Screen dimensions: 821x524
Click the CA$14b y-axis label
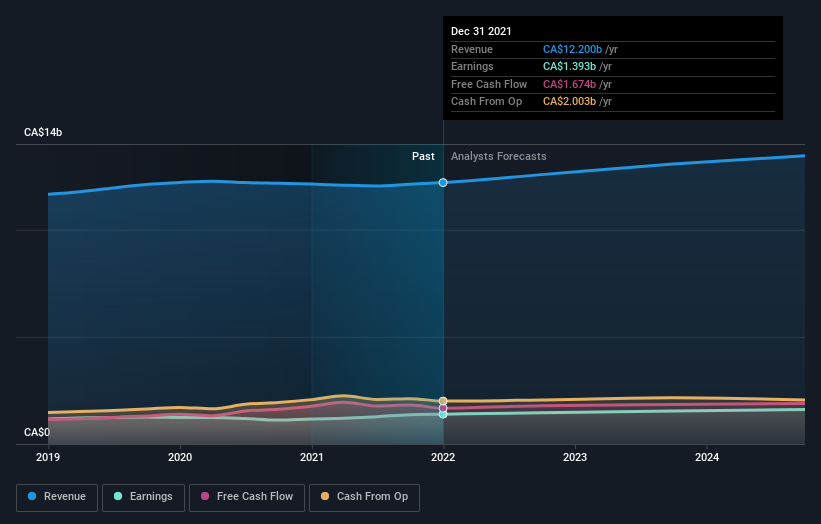pyautogui.click(x=43, y=132)
